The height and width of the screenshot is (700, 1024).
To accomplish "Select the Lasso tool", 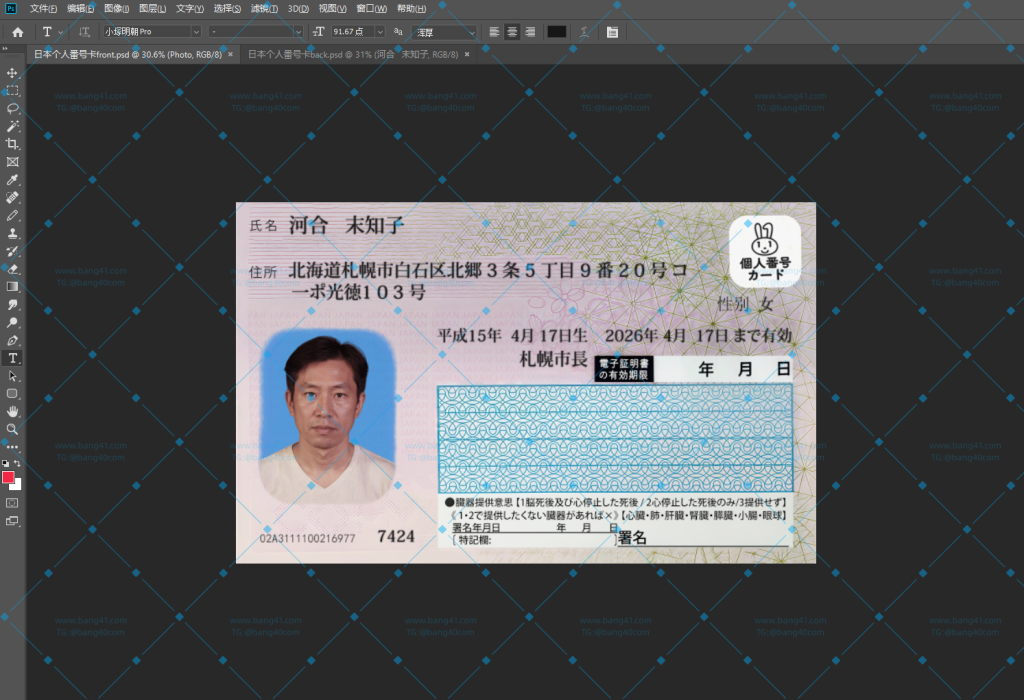I will click(x=13, y=108).
